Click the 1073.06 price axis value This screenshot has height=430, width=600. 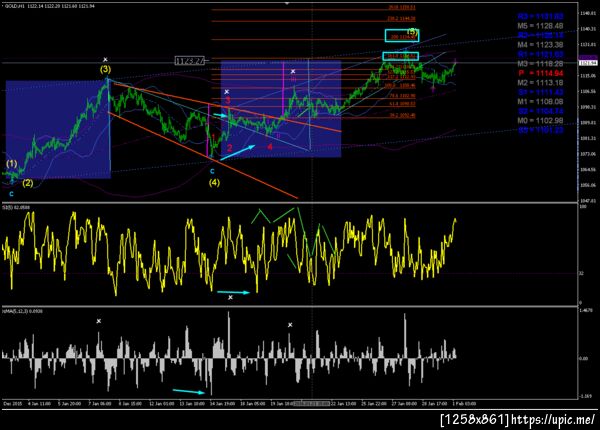588,154
